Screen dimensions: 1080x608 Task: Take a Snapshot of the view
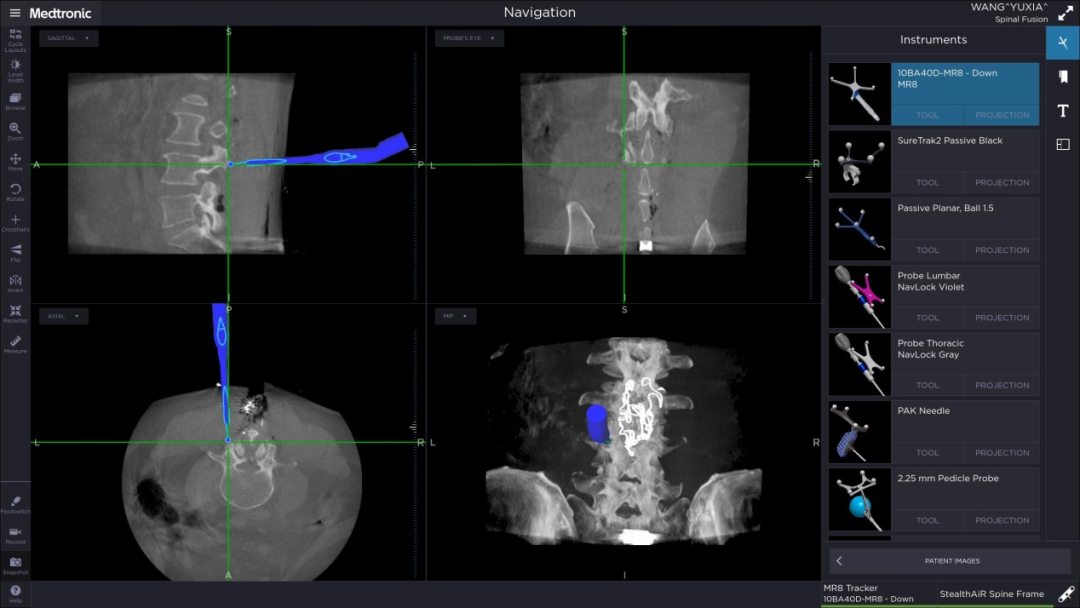[15, 565]
